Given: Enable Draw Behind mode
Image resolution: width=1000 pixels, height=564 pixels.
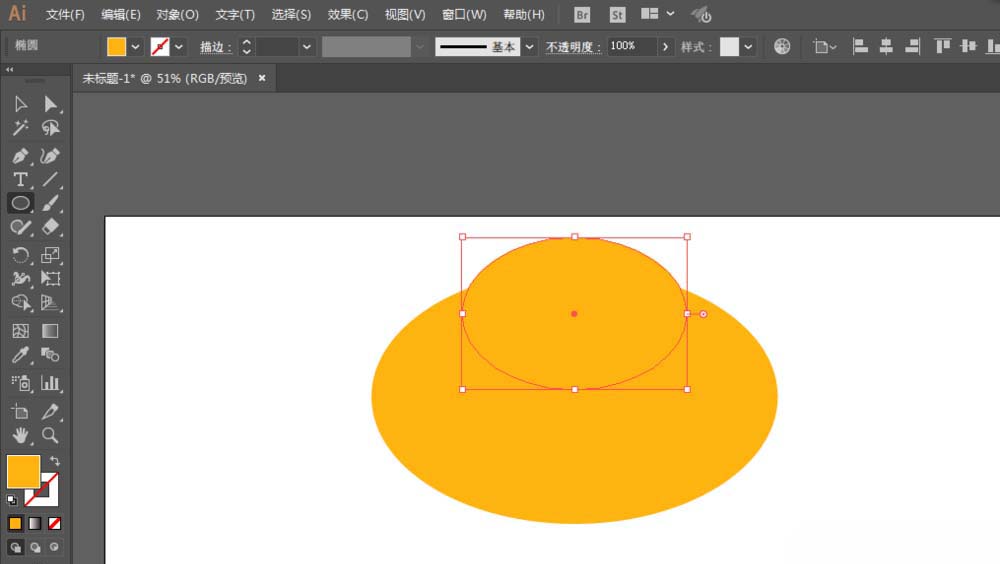Looking at the screenshot, I should point(35,547).
